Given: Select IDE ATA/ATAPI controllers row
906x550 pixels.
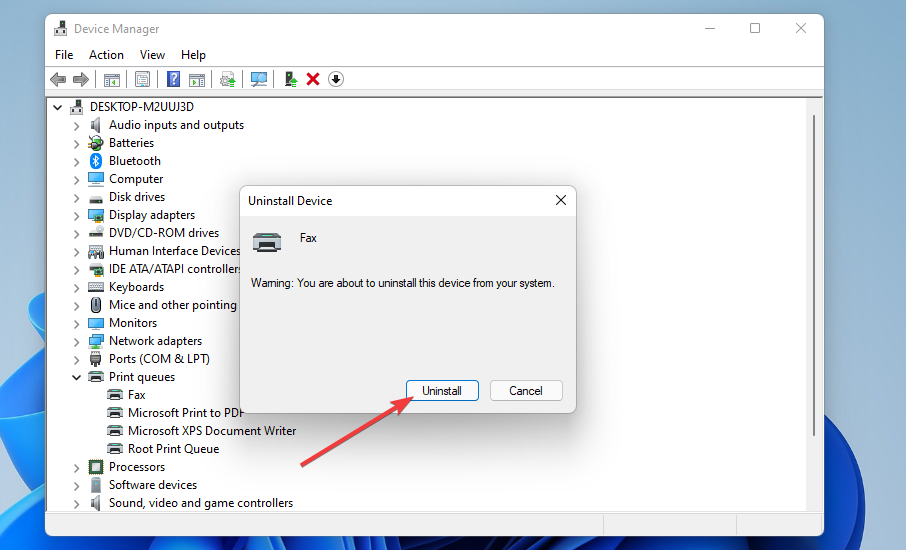Looking at the screenshot, I should point(174,269).
